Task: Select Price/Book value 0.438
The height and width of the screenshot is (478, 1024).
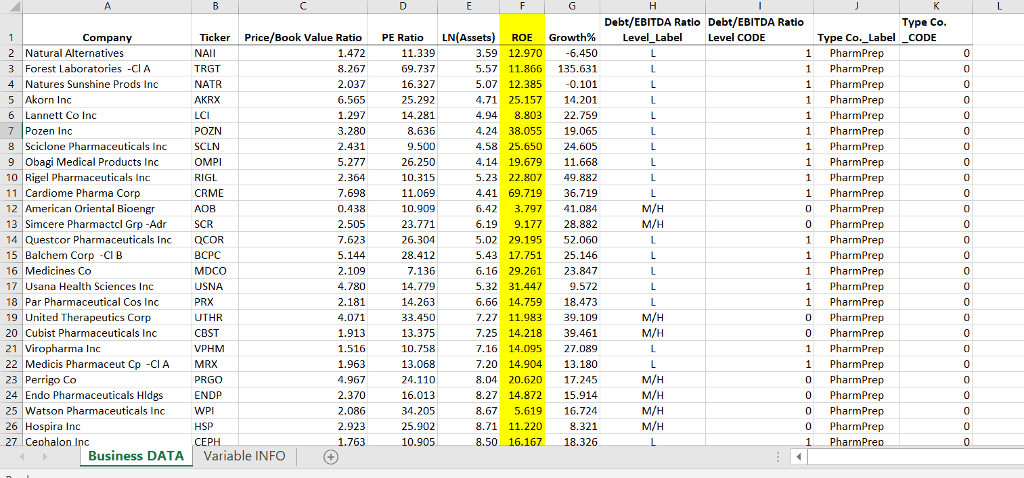Action: 303,209
